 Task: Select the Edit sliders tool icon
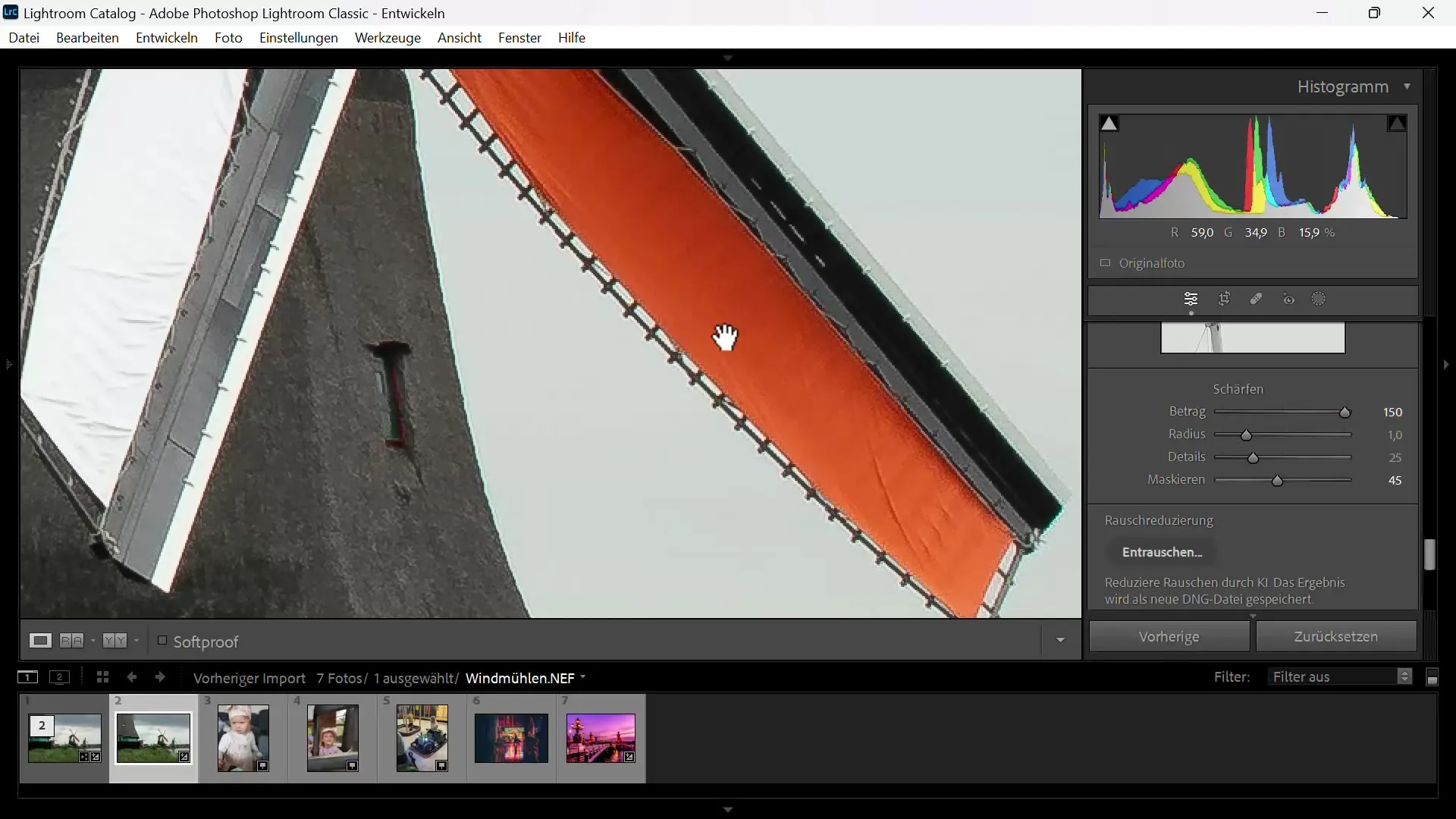[1191, 300]
